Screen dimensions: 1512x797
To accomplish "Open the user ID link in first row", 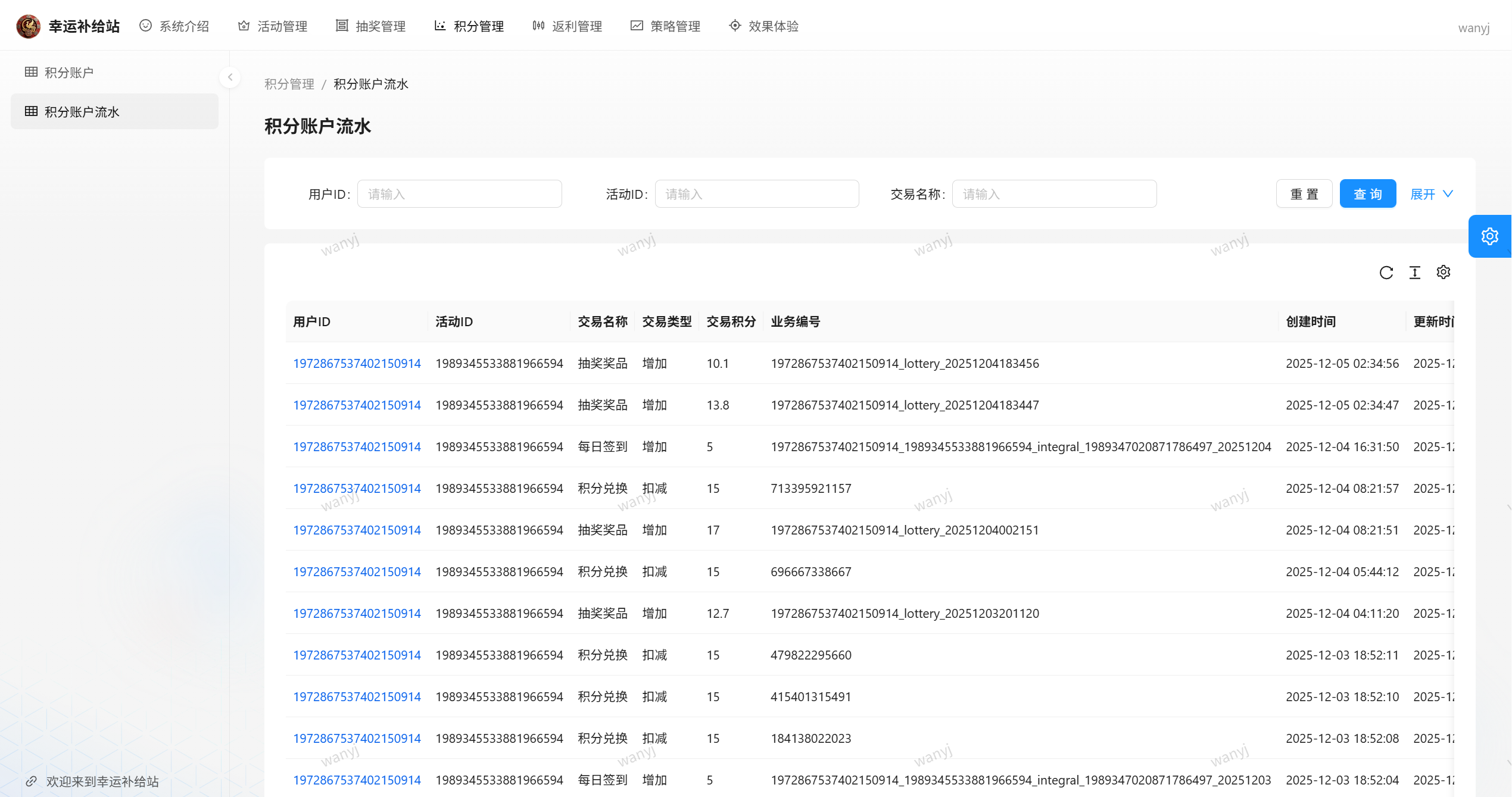I will (x=357, y=363).
